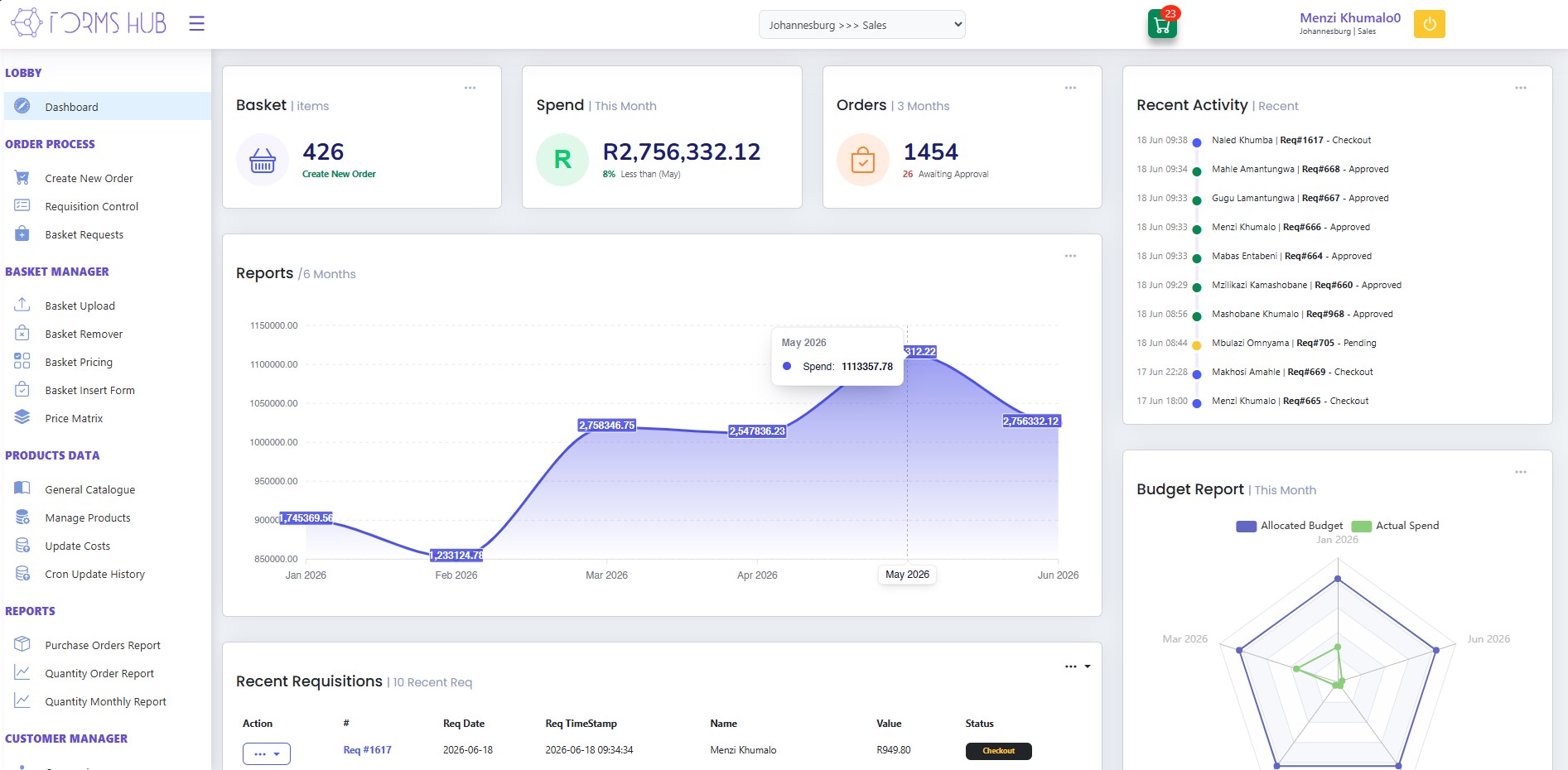The width and height of the screenshot is (1568, 770).
Task: Open Requisition Control
Action: 92,206
